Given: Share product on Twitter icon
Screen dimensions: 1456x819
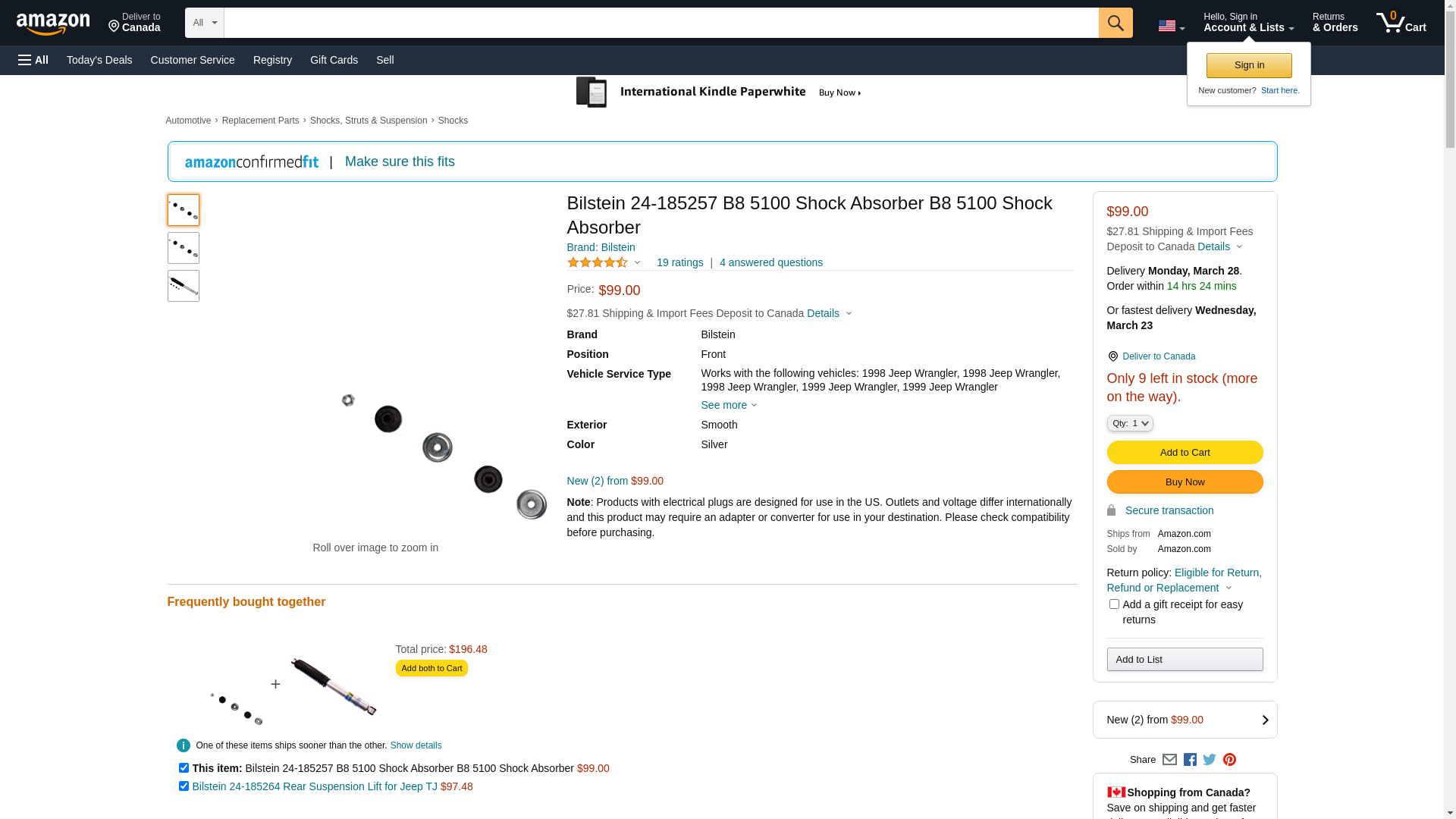Looking at the screenshot, I should pos(1210,760).
